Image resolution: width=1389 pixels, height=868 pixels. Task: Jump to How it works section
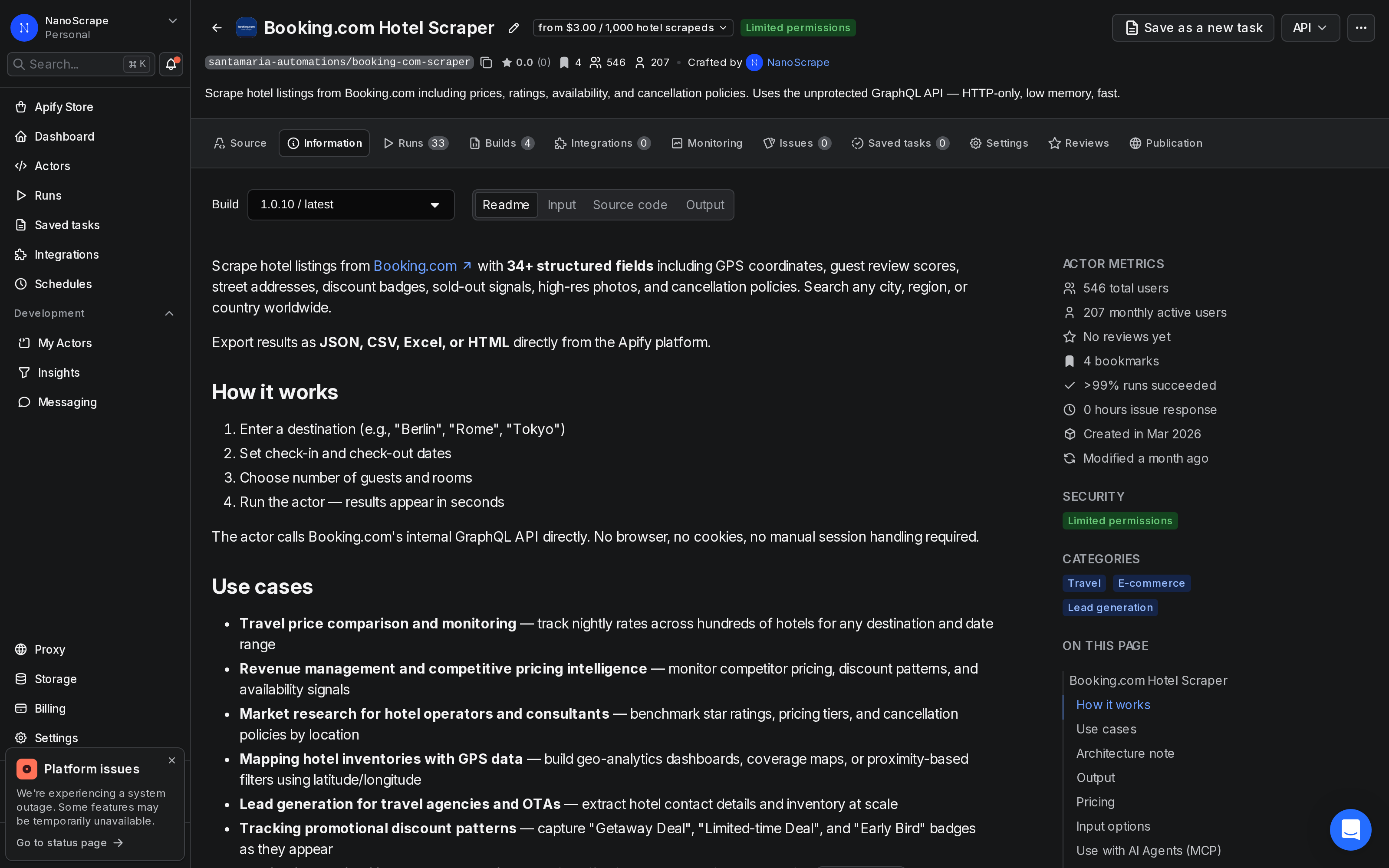point(1113,705)
